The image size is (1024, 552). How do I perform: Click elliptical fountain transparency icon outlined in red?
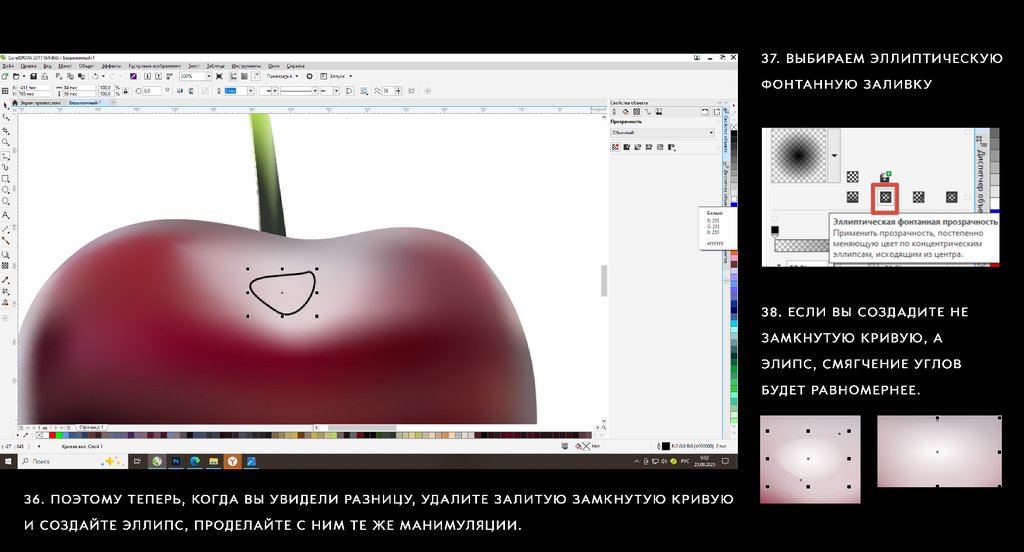(885, 197)
